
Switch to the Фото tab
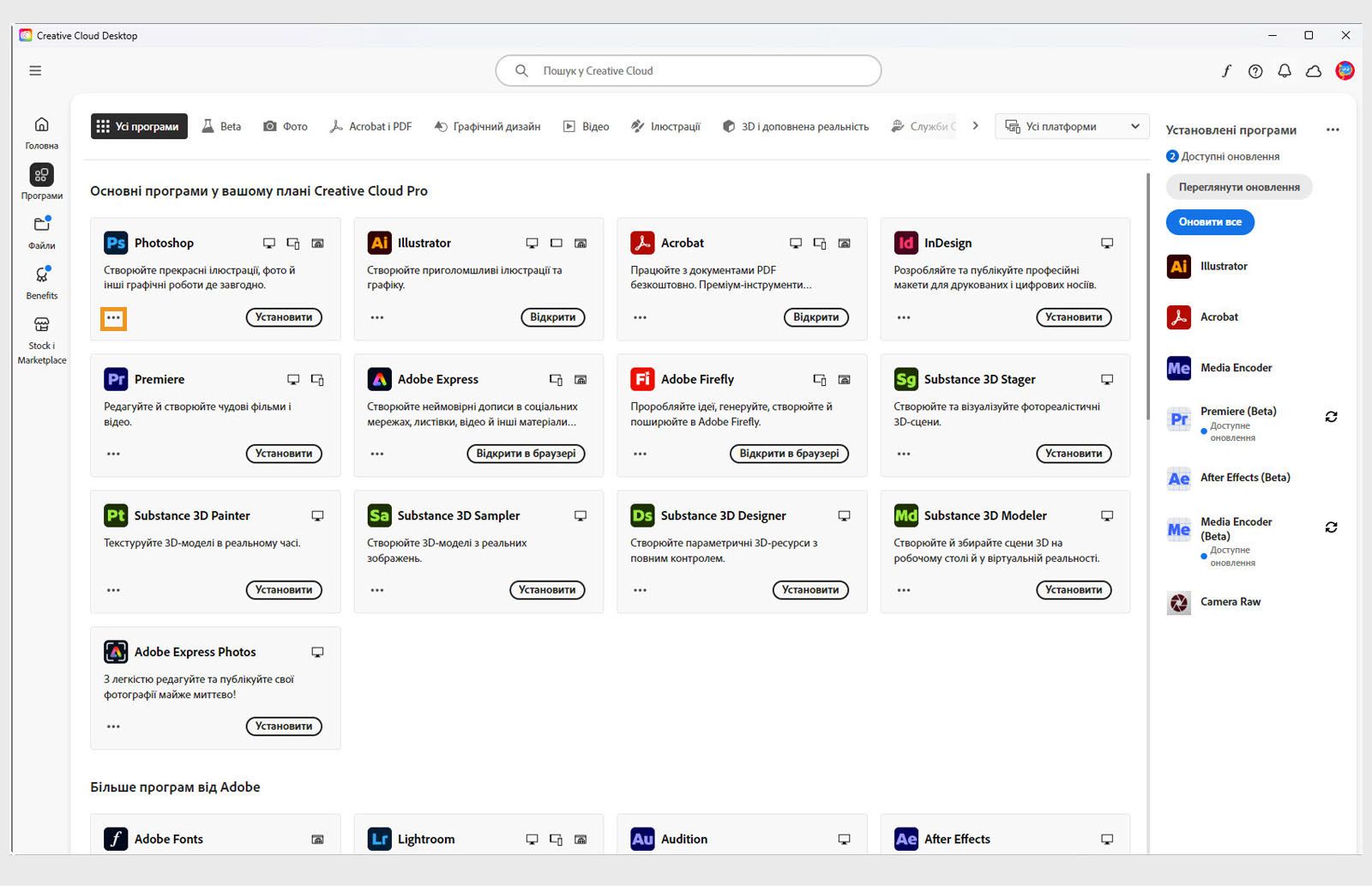coord(285,126)
